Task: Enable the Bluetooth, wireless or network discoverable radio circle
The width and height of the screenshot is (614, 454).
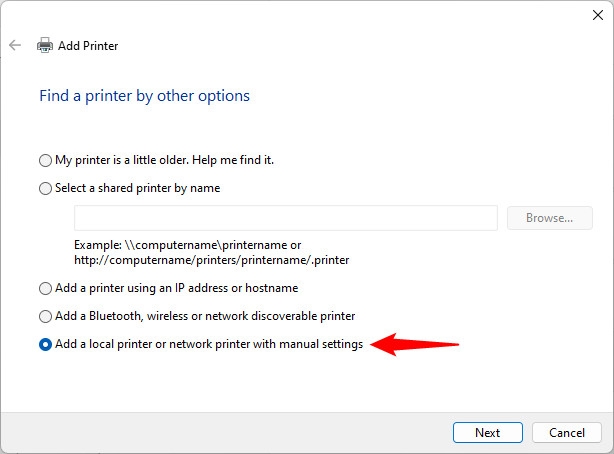Action: [45, 316]
